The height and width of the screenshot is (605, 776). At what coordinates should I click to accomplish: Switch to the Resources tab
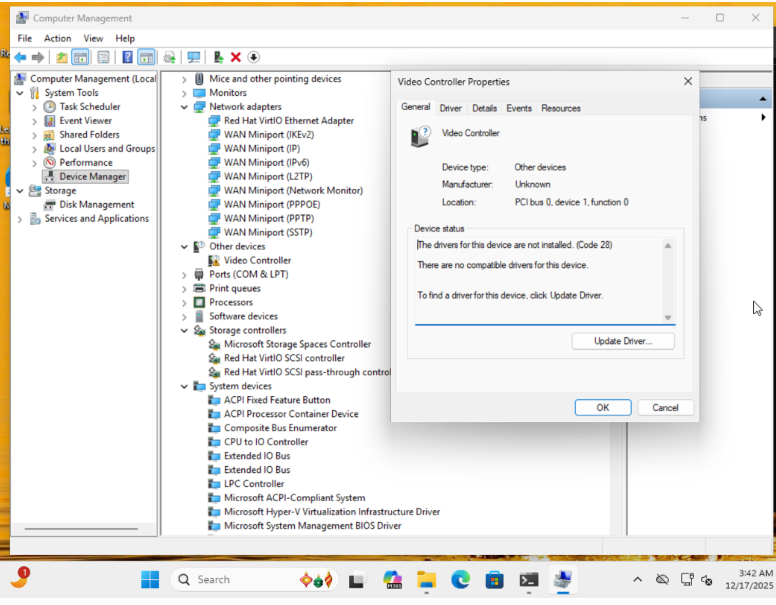click(x=561, y=108)
